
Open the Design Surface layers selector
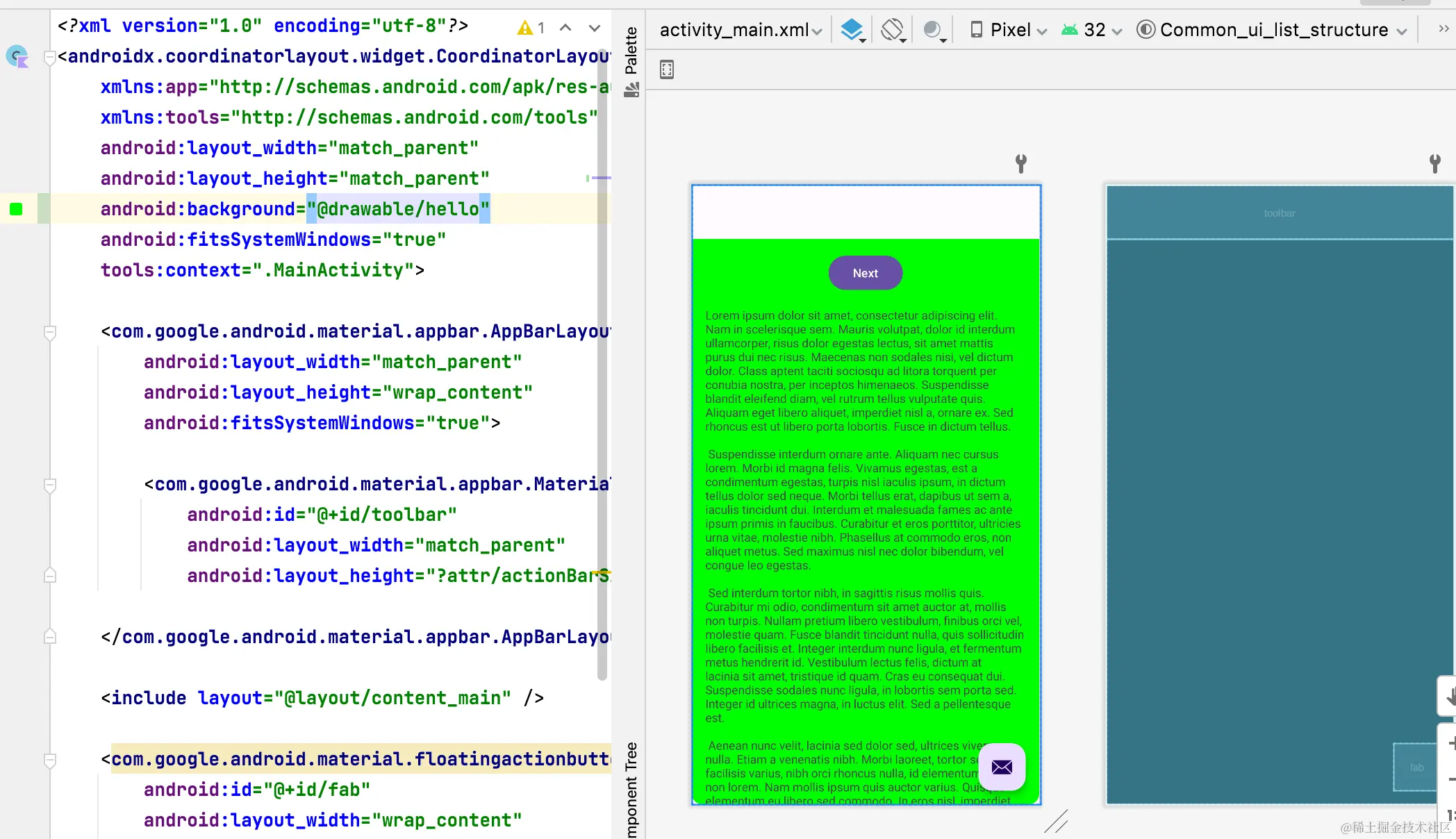pyautogui.click(x=852, y=30)
